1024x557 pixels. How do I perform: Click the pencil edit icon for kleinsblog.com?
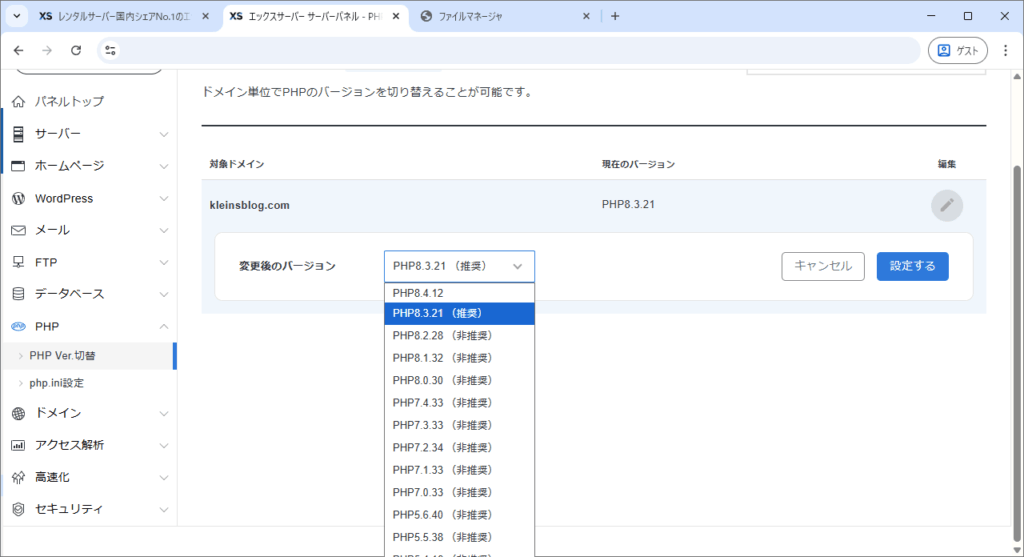point(946,205)
